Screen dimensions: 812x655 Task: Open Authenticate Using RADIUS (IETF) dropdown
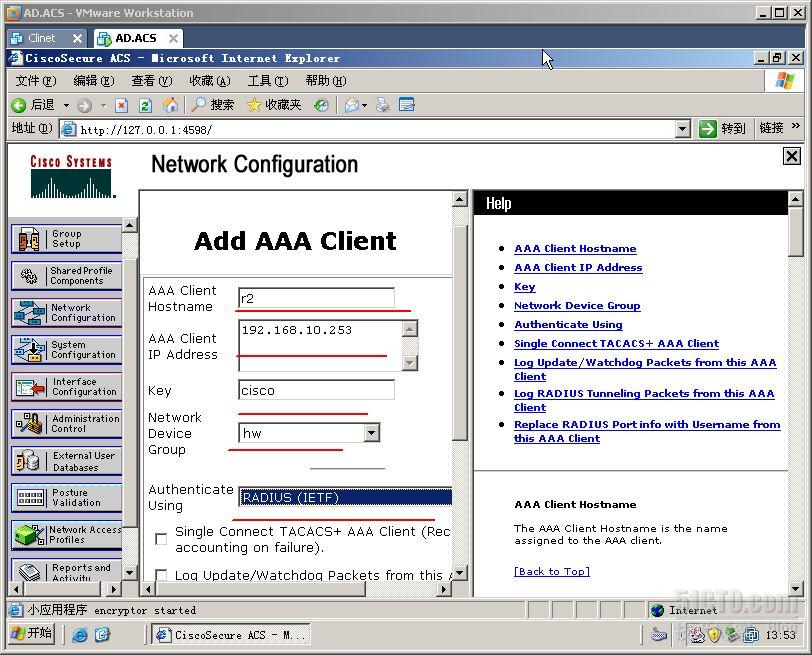pos(345,497)
